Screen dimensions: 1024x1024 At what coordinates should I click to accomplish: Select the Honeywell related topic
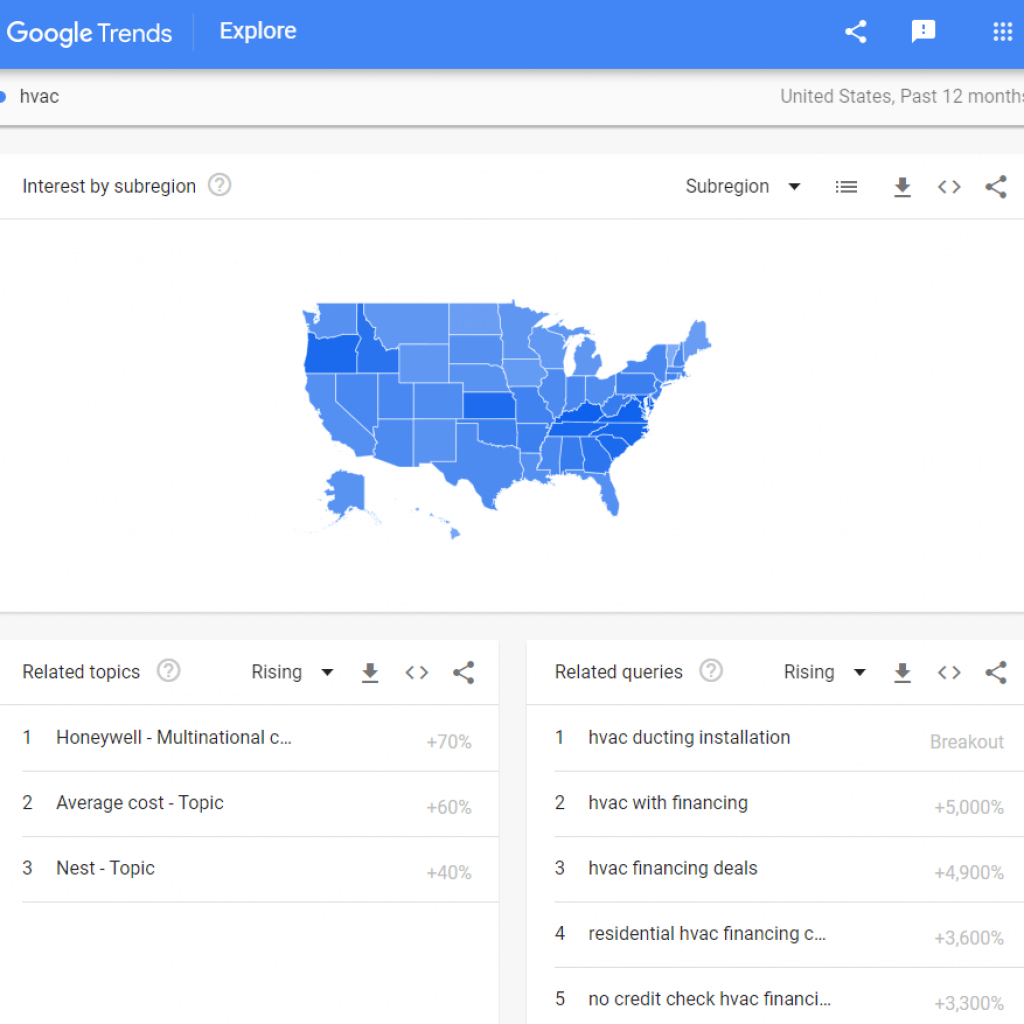pyautogui.click(x=174, y=738)
